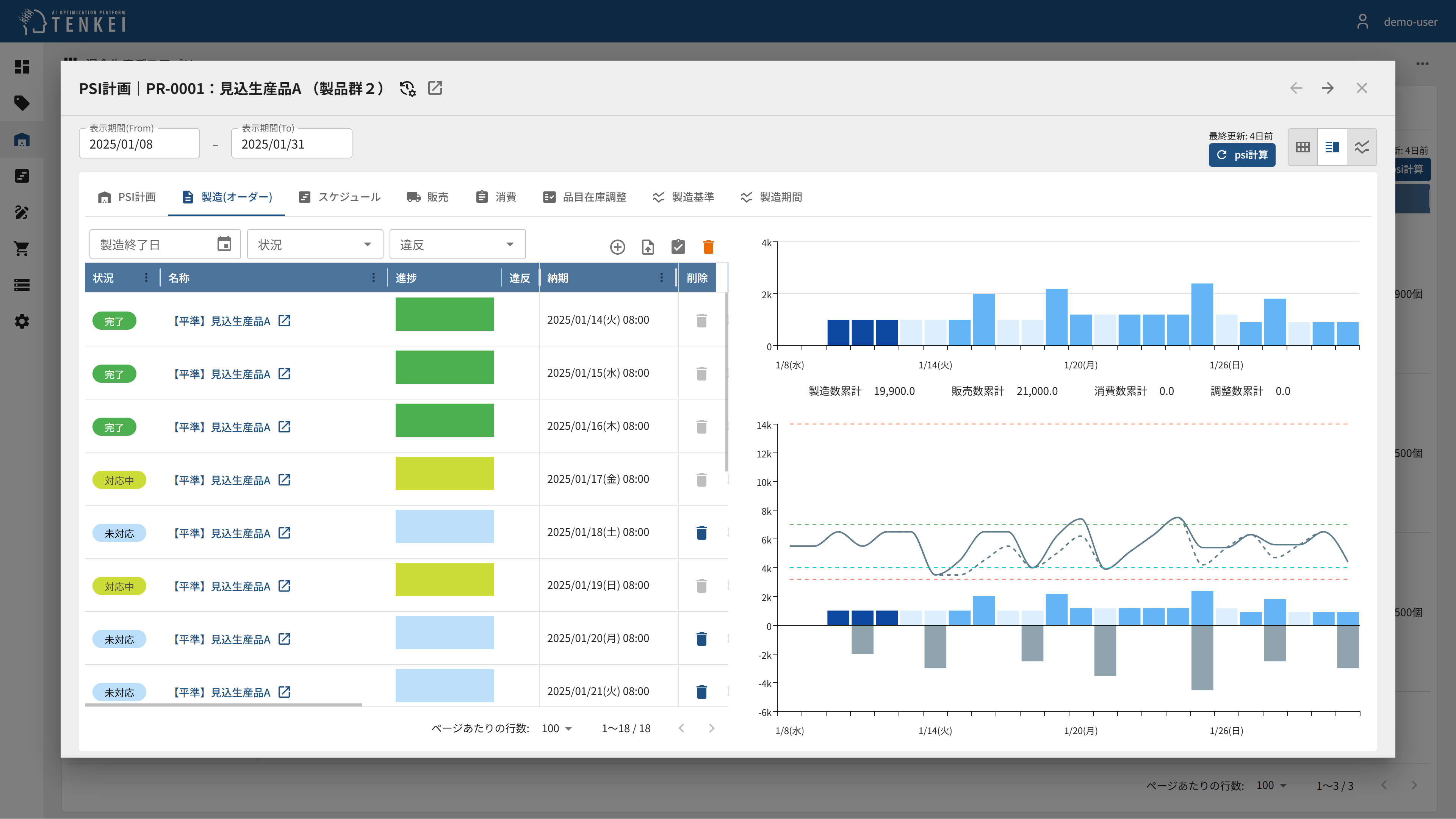Click the psi計算 recalculate button
Screen dimensions: 1456x819
(x=1242, y=155)
